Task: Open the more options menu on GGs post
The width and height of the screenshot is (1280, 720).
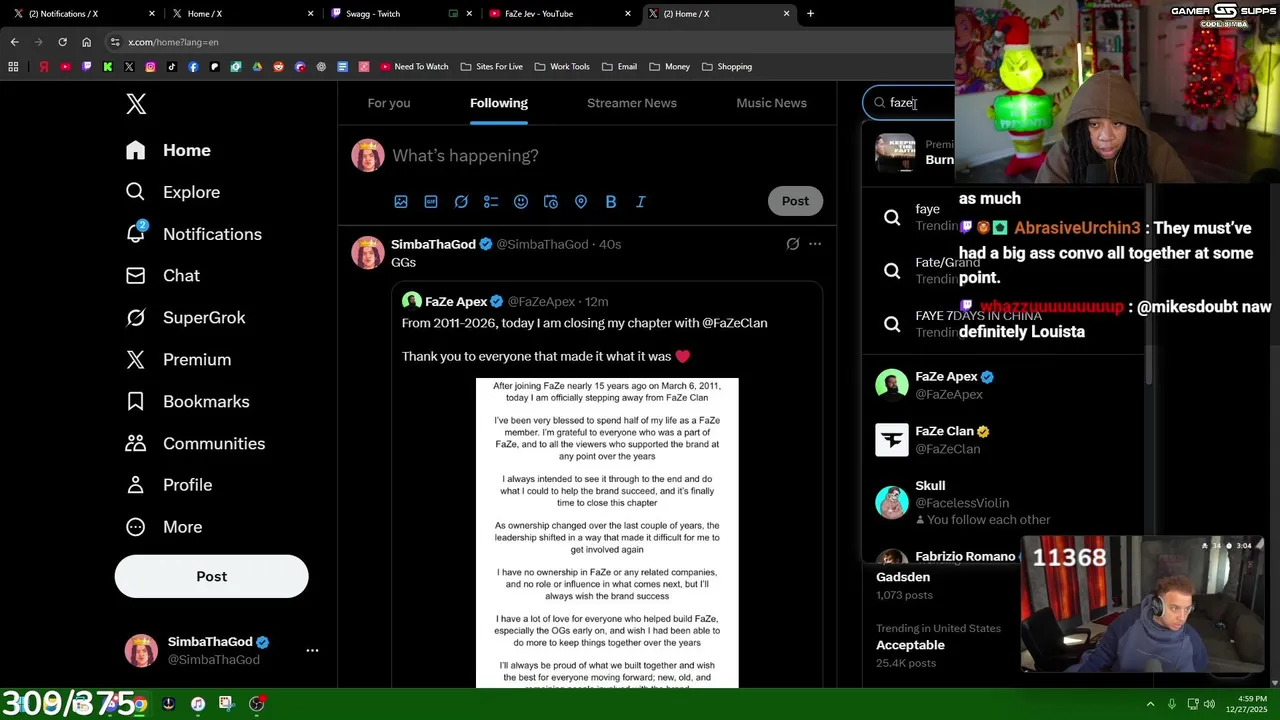Action: [x=815, y=244]
